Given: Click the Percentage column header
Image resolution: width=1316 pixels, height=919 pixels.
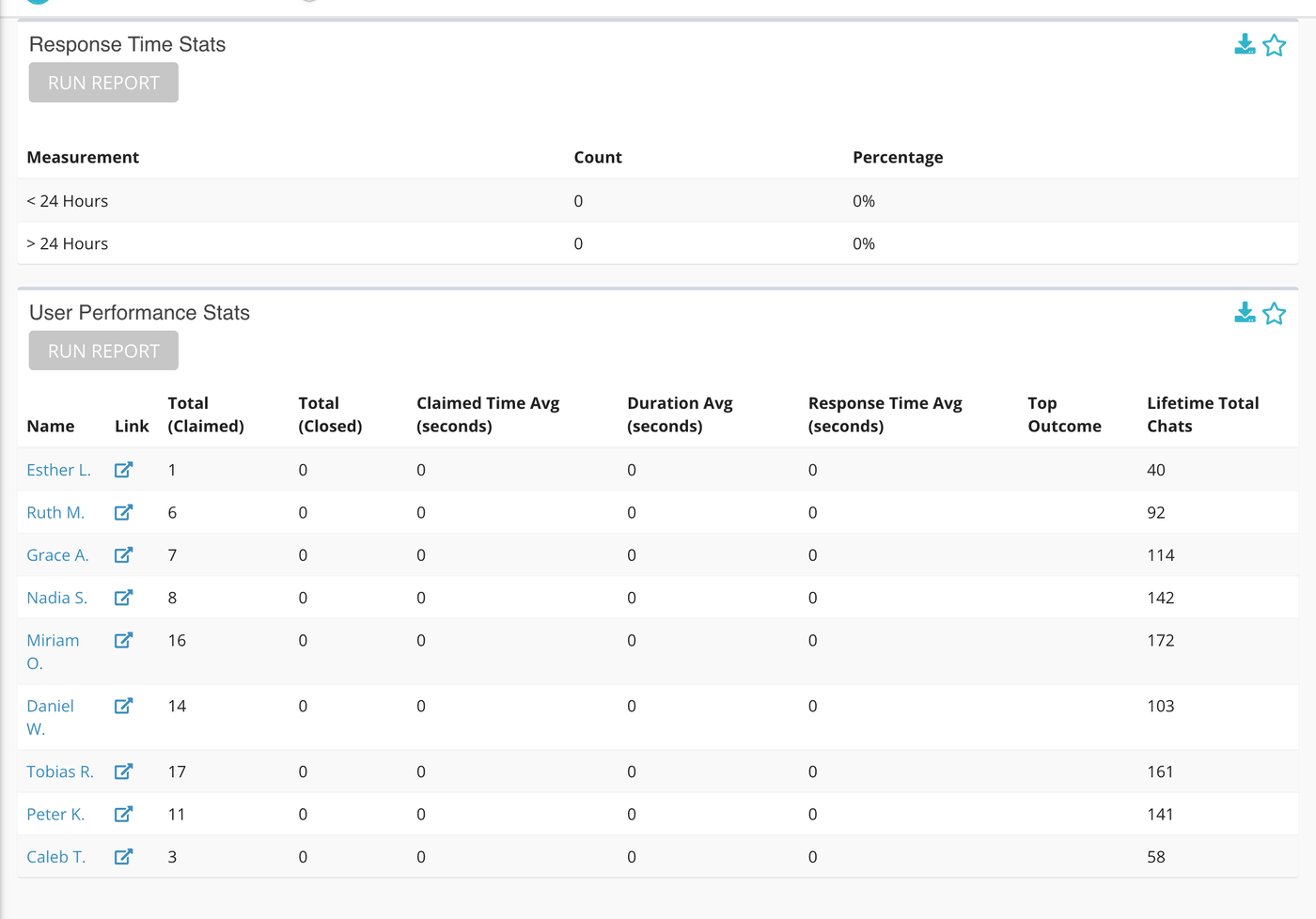Looking at the screenshot, I should [898, 157].
